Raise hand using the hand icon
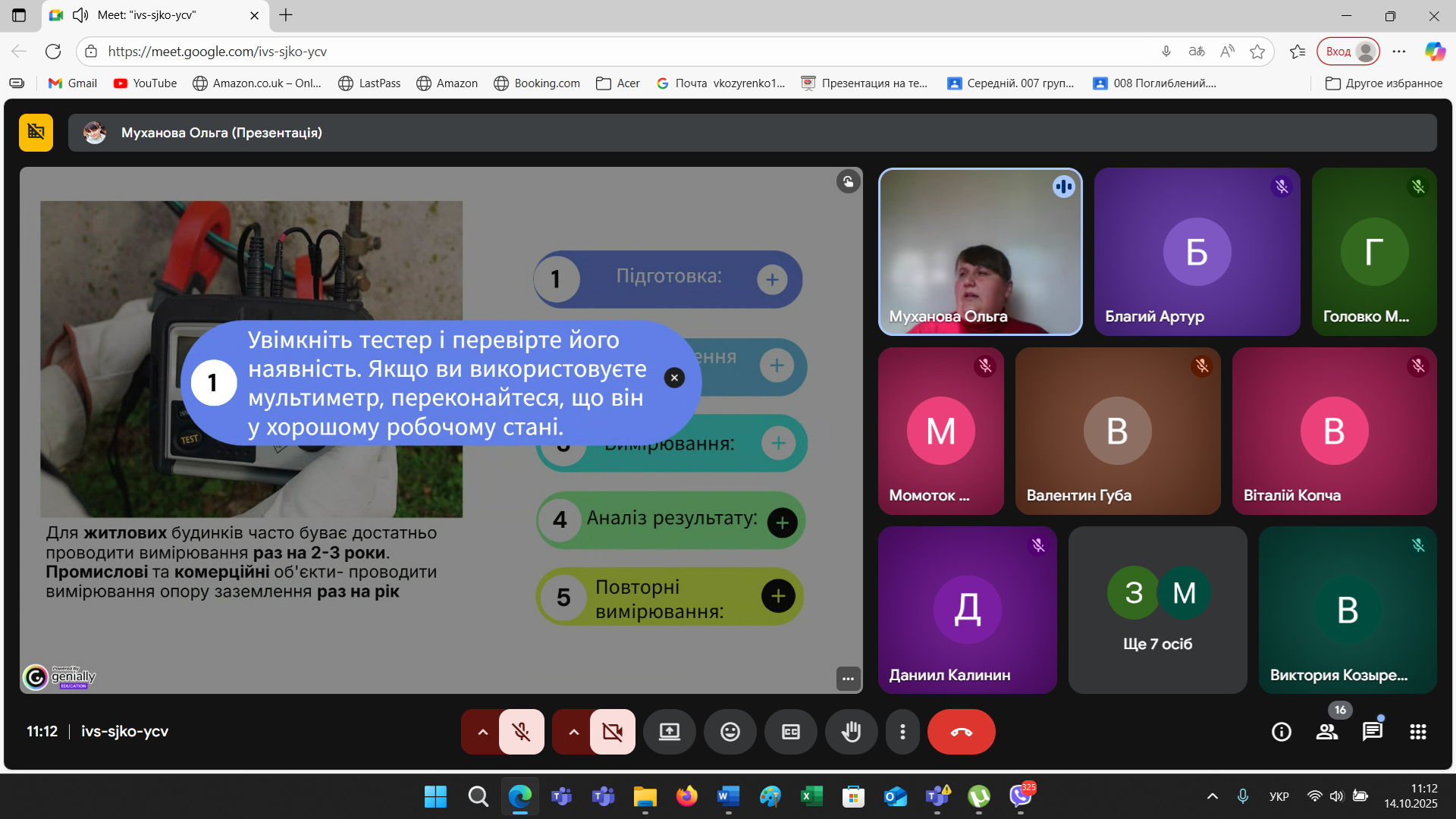The width and height of the screenshot is (1456, 819). (x=851, y=732)
